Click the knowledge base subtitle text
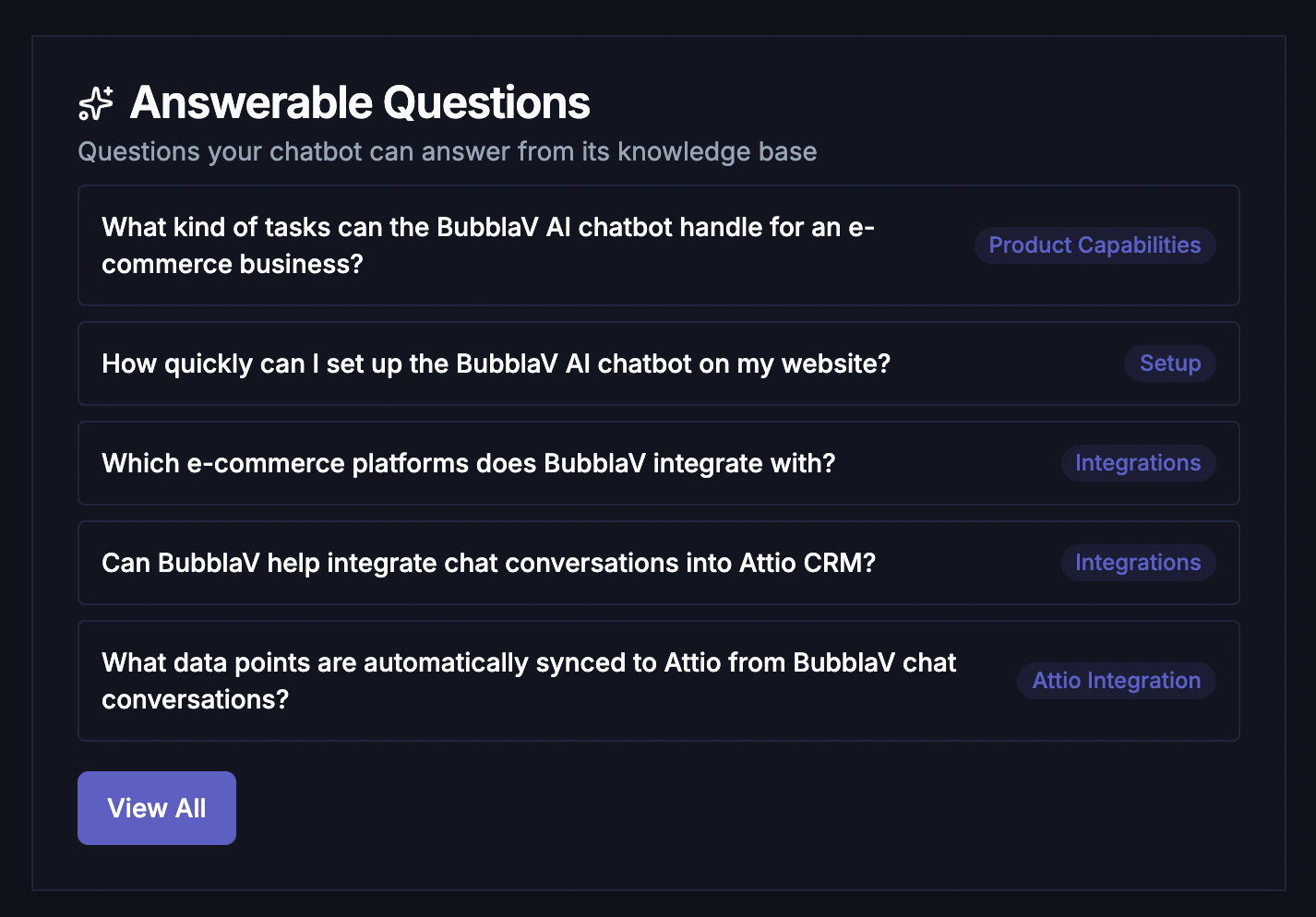 448,151
